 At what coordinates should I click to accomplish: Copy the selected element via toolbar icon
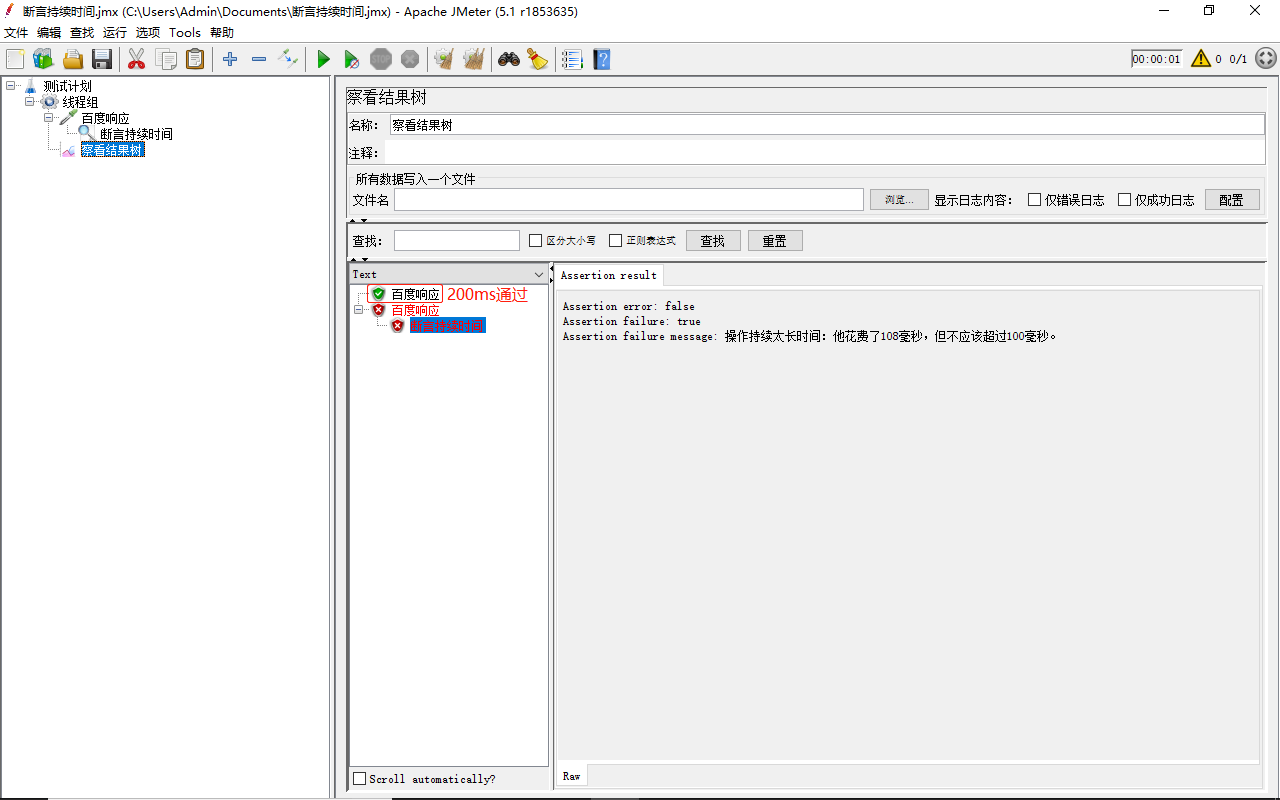click(166, 59)
